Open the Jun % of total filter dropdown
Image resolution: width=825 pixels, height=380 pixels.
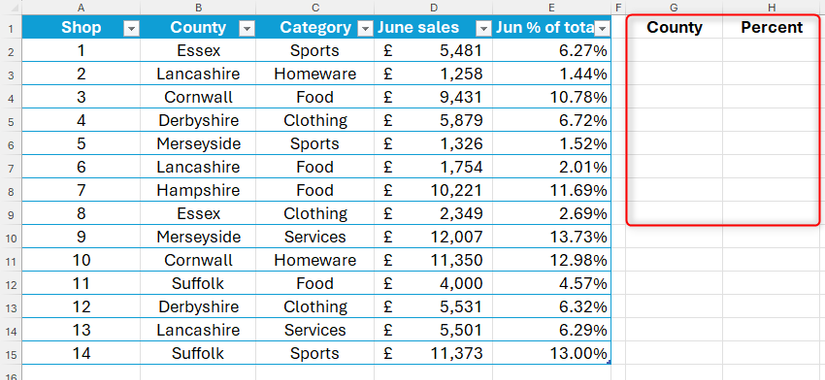click(602, 29)
